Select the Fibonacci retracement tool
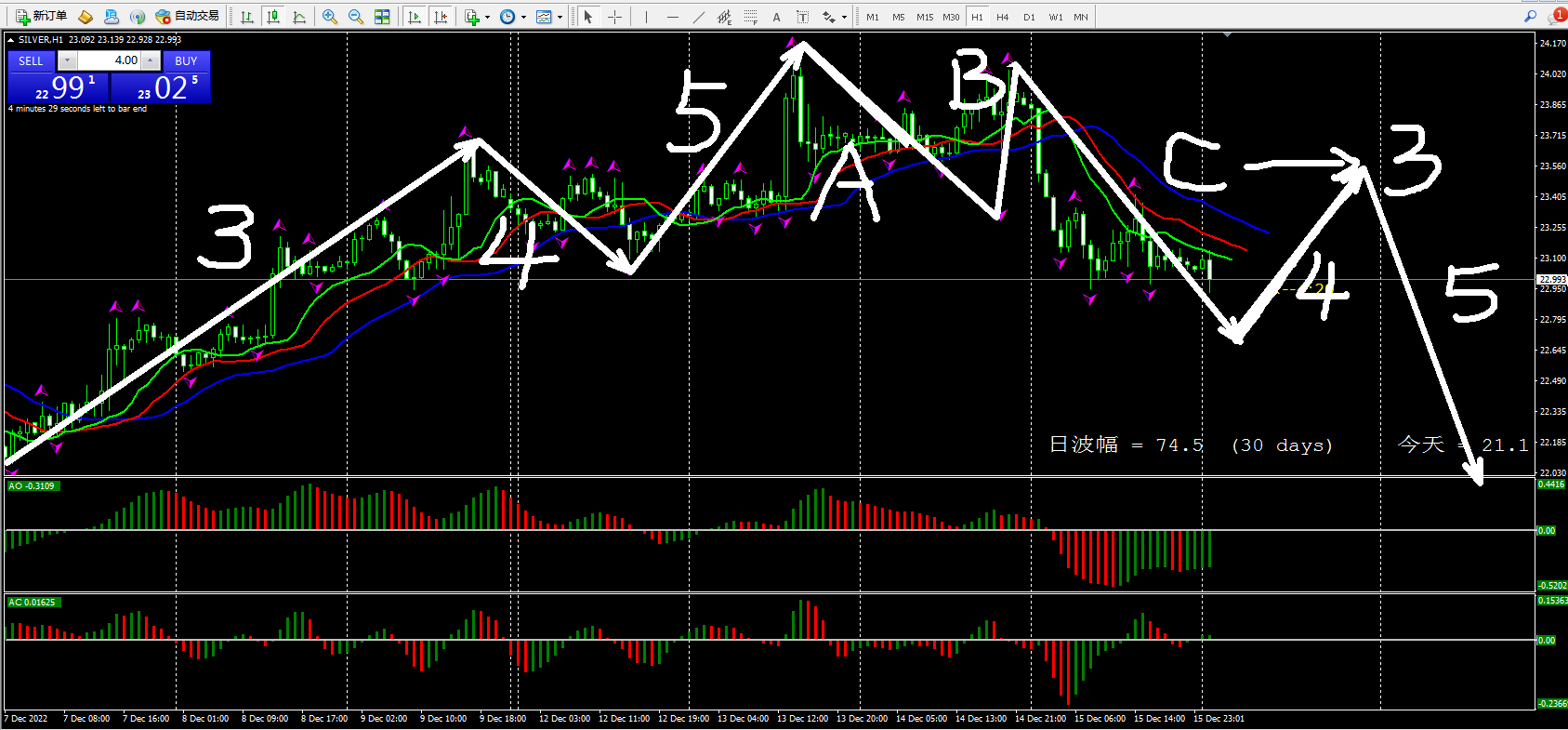This screenshot has height=730, width=1568. click(x=751, y=17)
